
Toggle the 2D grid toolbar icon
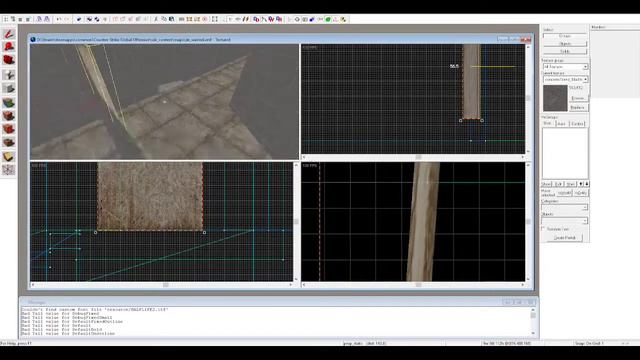click(x=6, y=19)
